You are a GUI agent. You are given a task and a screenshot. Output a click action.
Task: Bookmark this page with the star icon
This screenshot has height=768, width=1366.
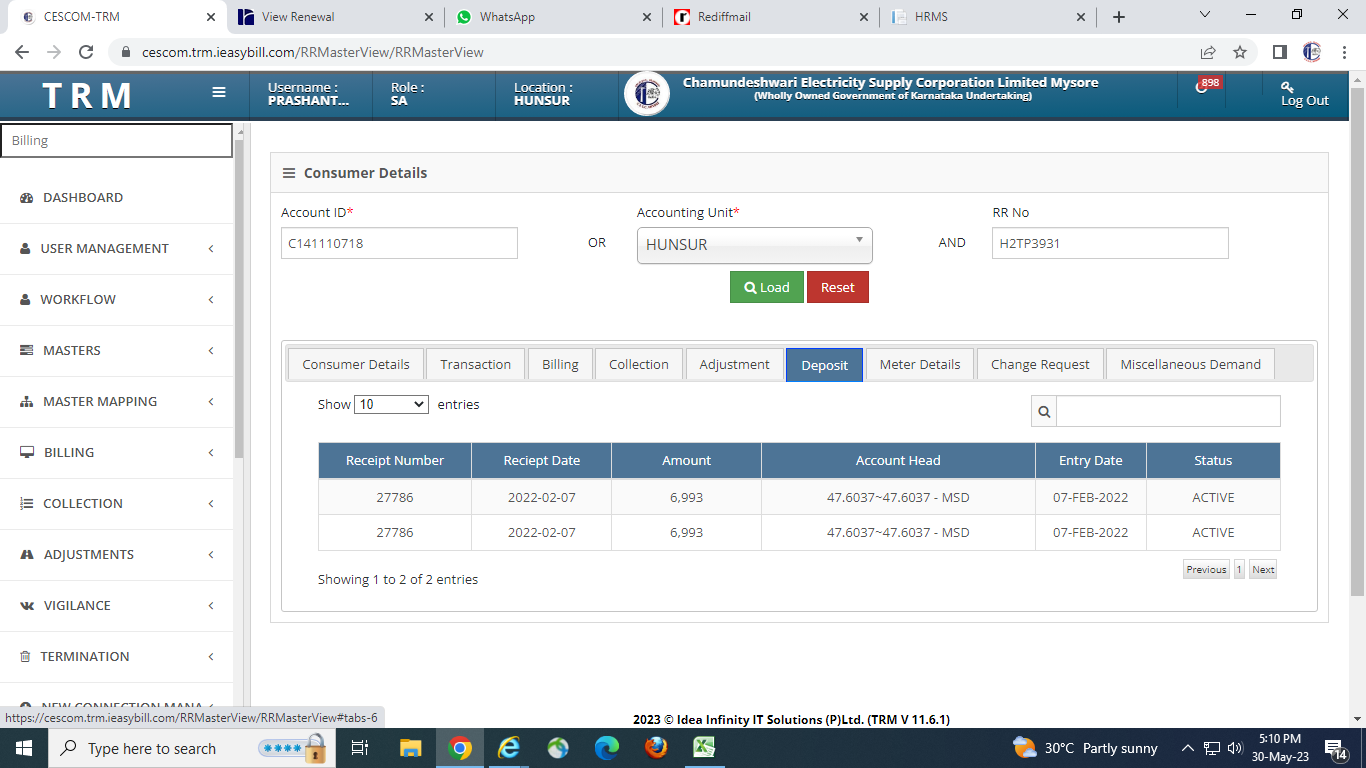coord(1240,52)
